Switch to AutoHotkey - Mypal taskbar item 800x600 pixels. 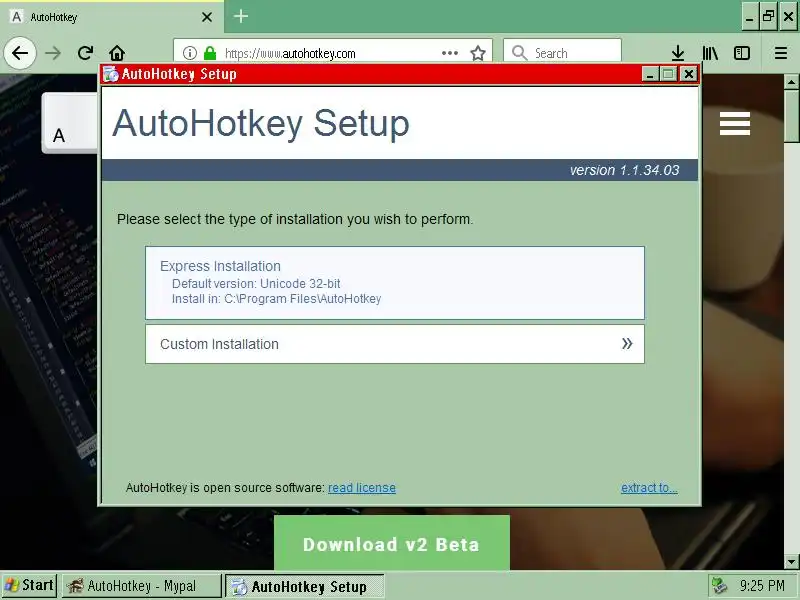pyautogui.click(x=142, y=586)
